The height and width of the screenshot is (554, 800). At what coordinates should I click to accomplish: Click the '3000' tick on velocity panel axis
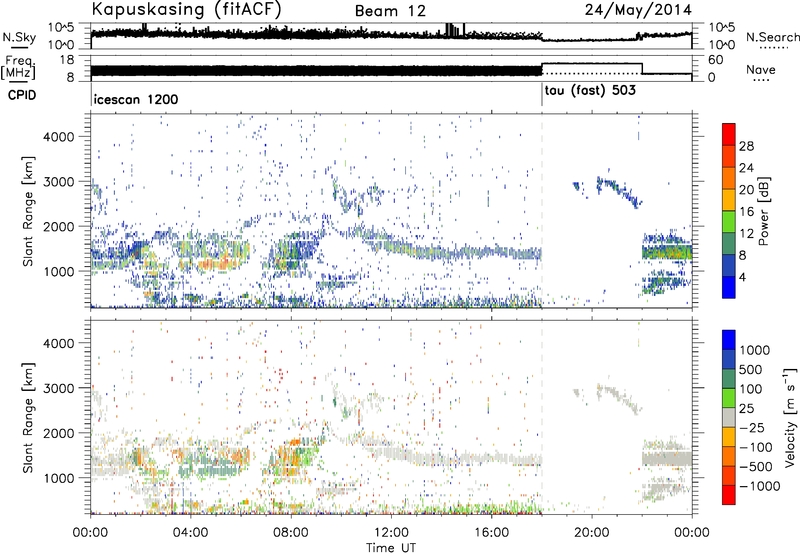tap(58, 388)
